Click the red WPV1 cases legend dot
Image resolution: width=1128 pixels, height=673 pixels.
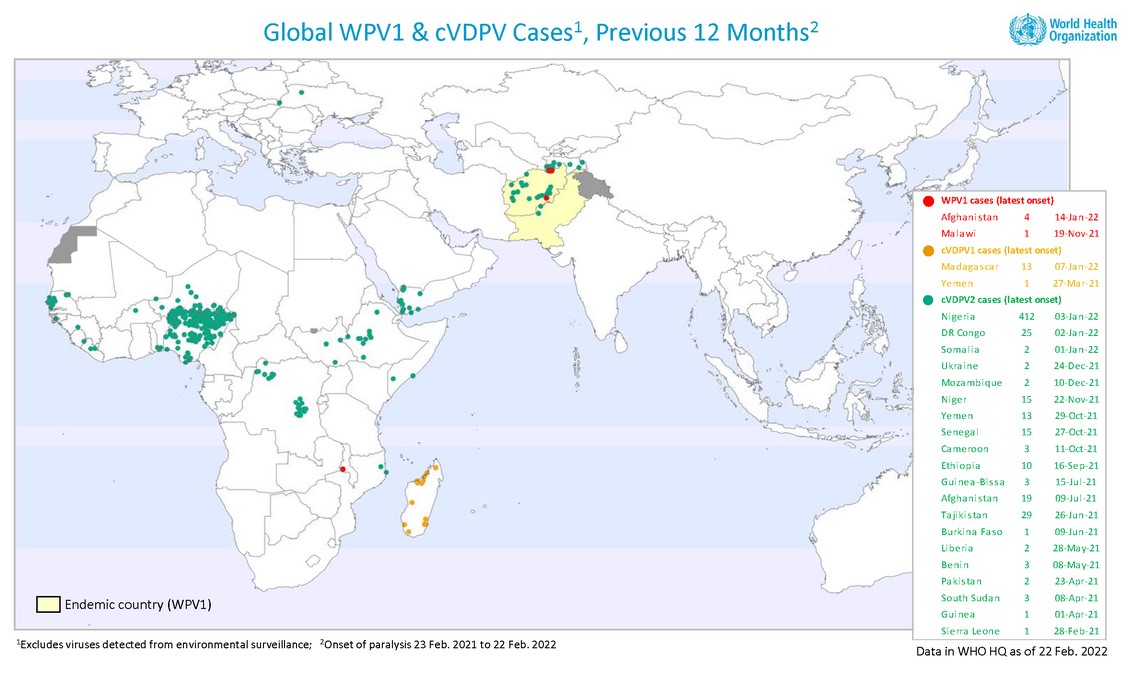point(928,201)
